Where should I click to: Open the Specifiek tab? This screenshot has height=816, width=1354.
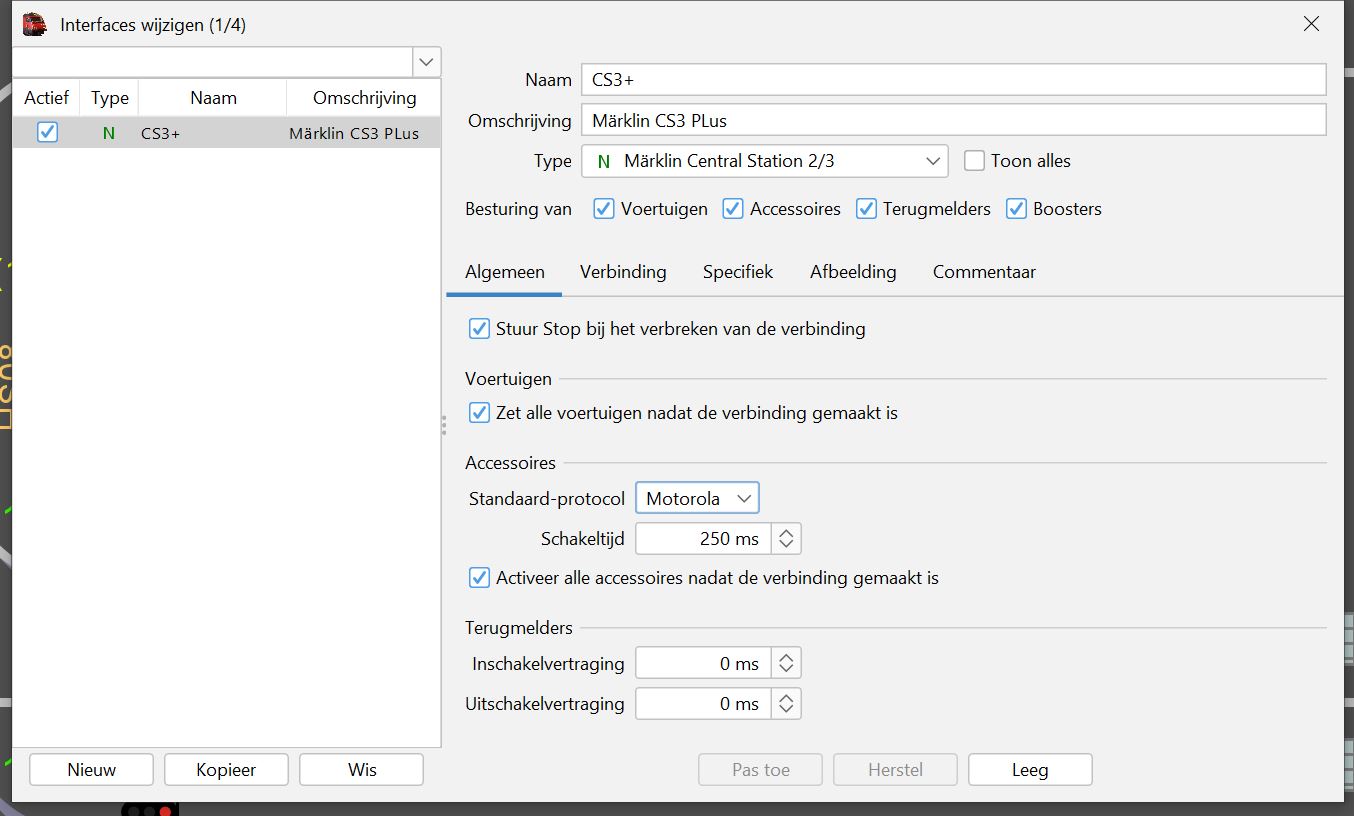tap(738, 272)
